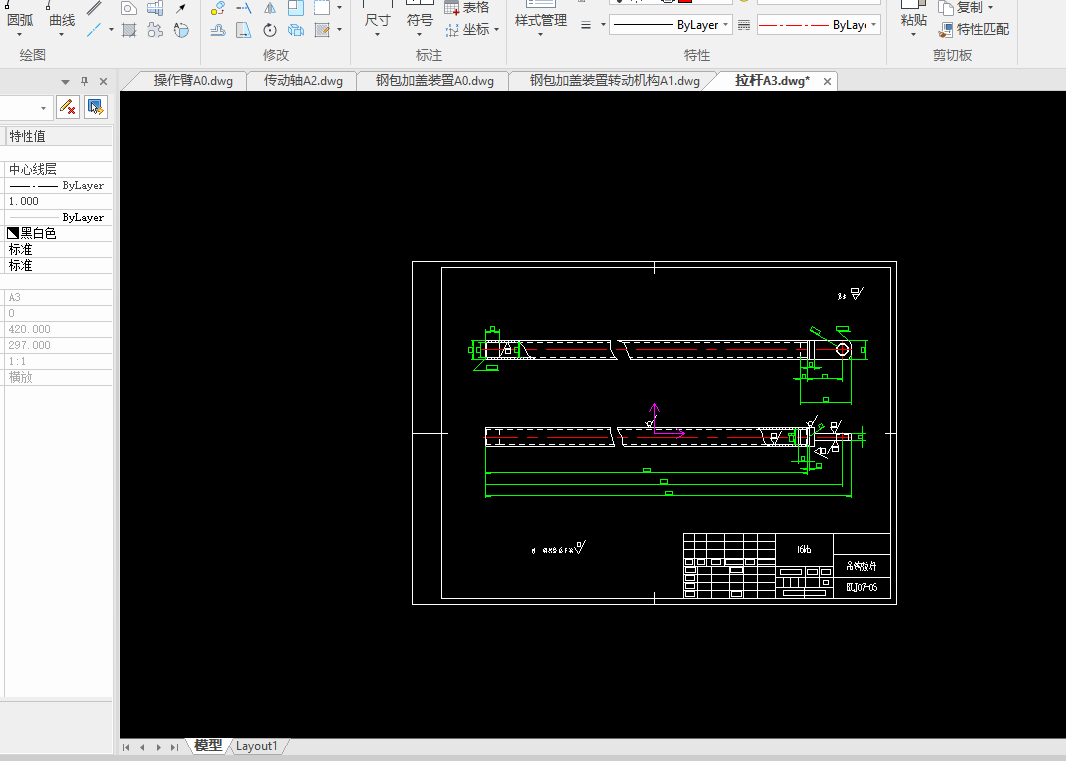Viewport: 1066px width, 761px height.
Task: Switch to the Layout1 sheet tab
Action: [256, 746]
